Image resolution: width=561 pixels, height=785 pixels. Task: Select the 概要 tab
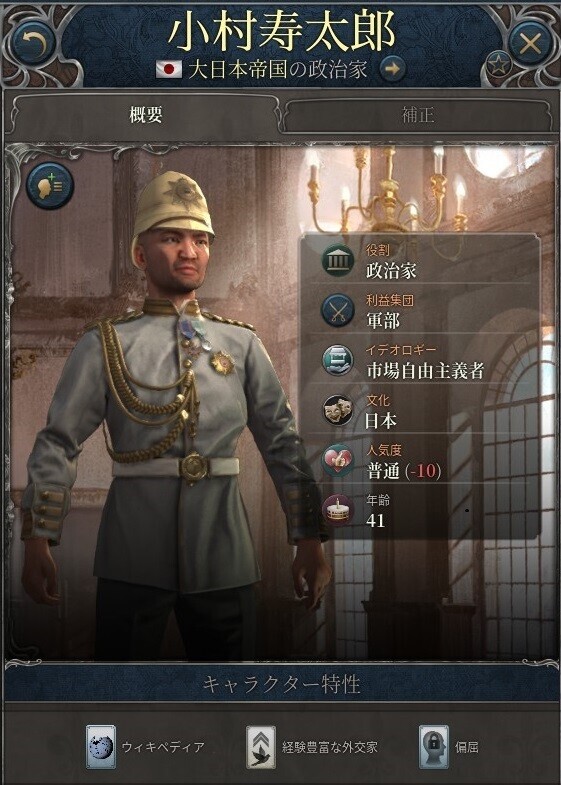point(146,115)
